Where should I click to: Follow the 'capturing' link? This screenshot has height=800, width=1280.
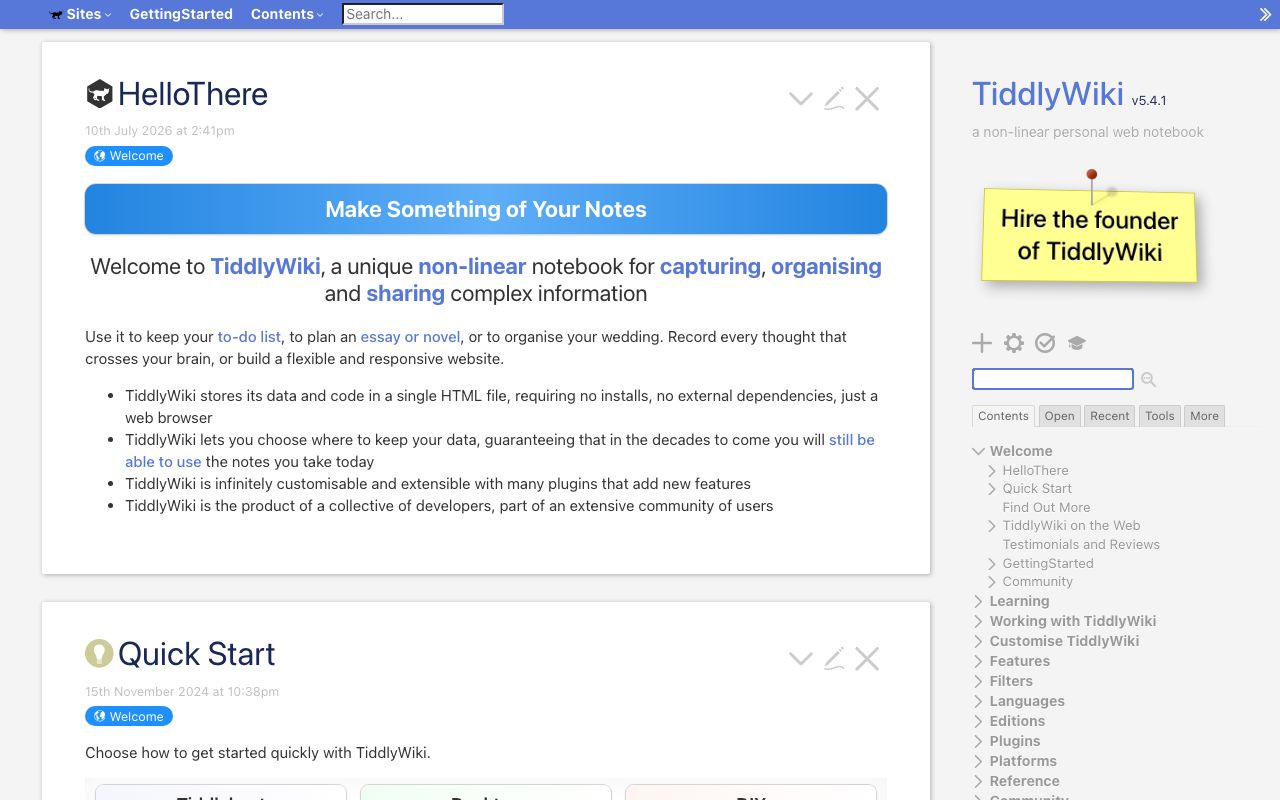(710, 266)
